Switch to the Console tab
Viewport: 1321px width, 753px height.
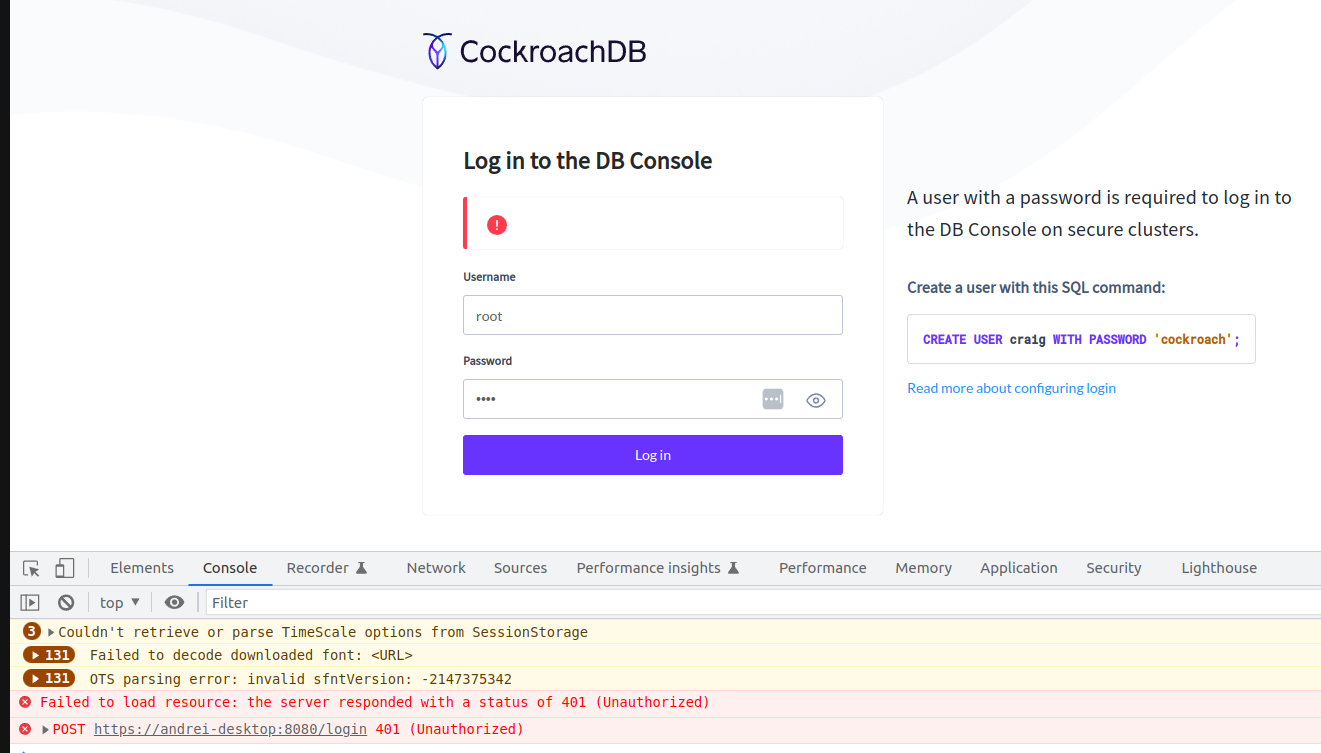230,568
